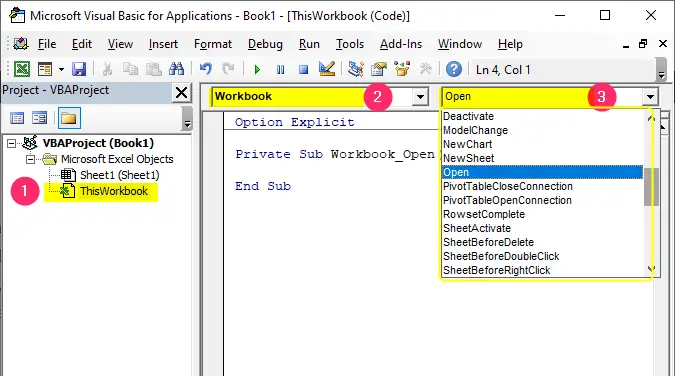
Task: Click the procedure list scroll down arrow
Action: [651, 269]
